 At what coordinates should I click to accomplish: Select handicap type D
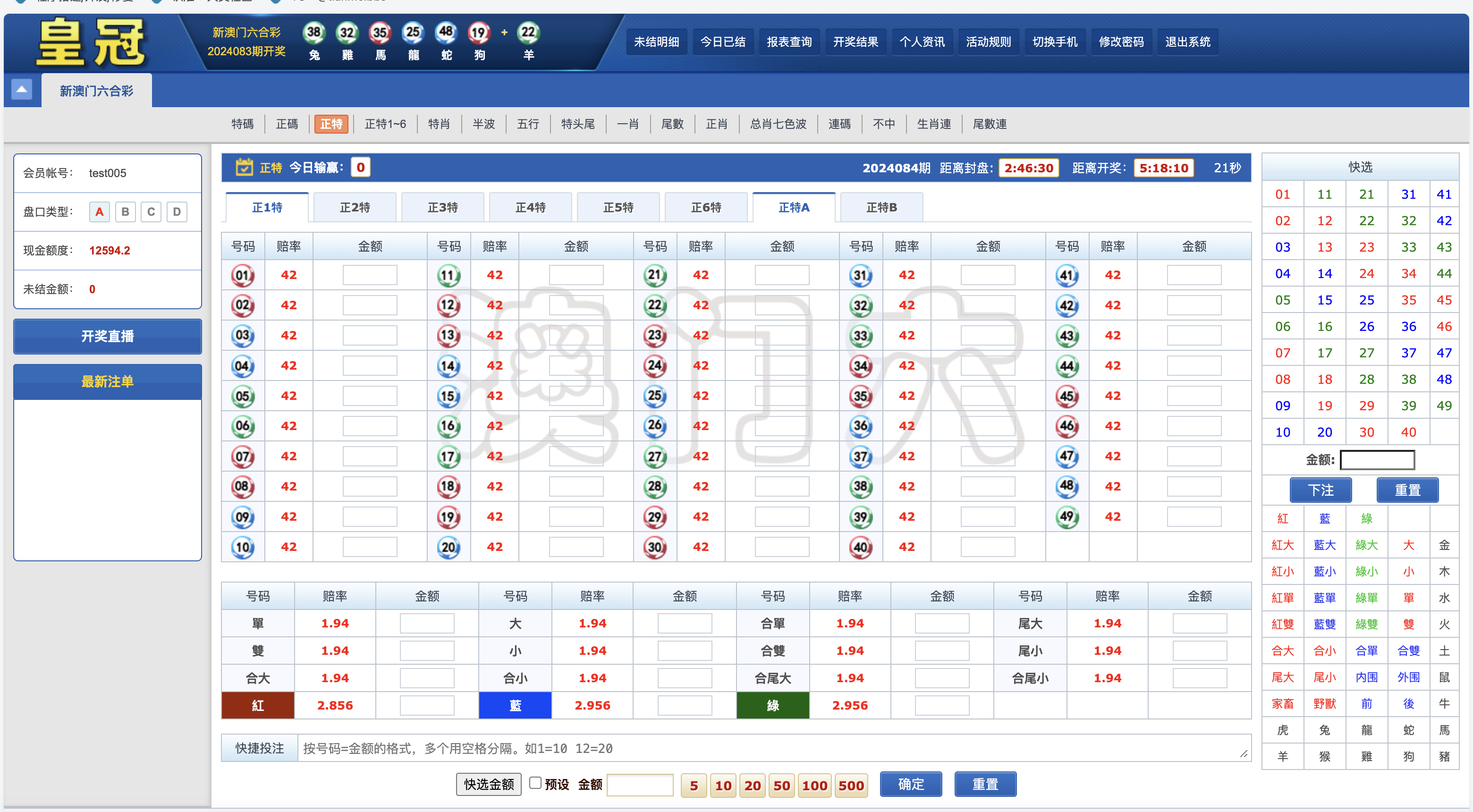177,211
